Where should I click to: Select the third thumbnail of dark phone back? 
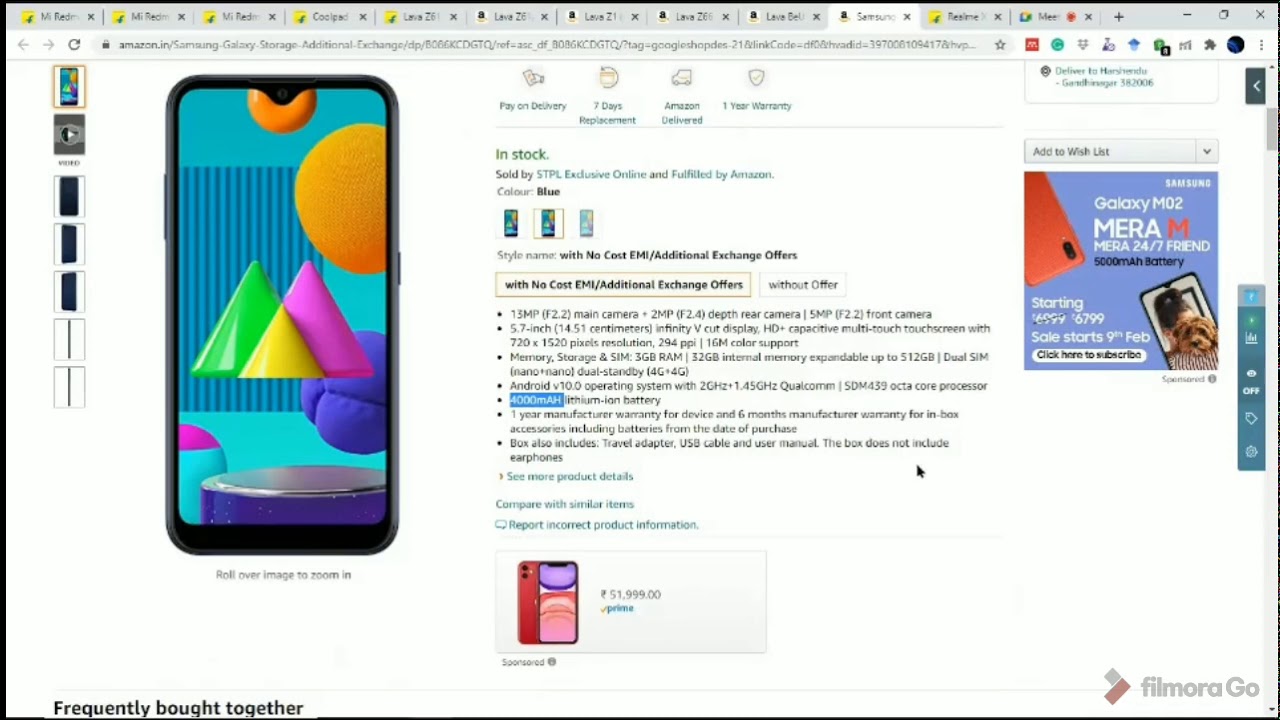coord(69,197)
